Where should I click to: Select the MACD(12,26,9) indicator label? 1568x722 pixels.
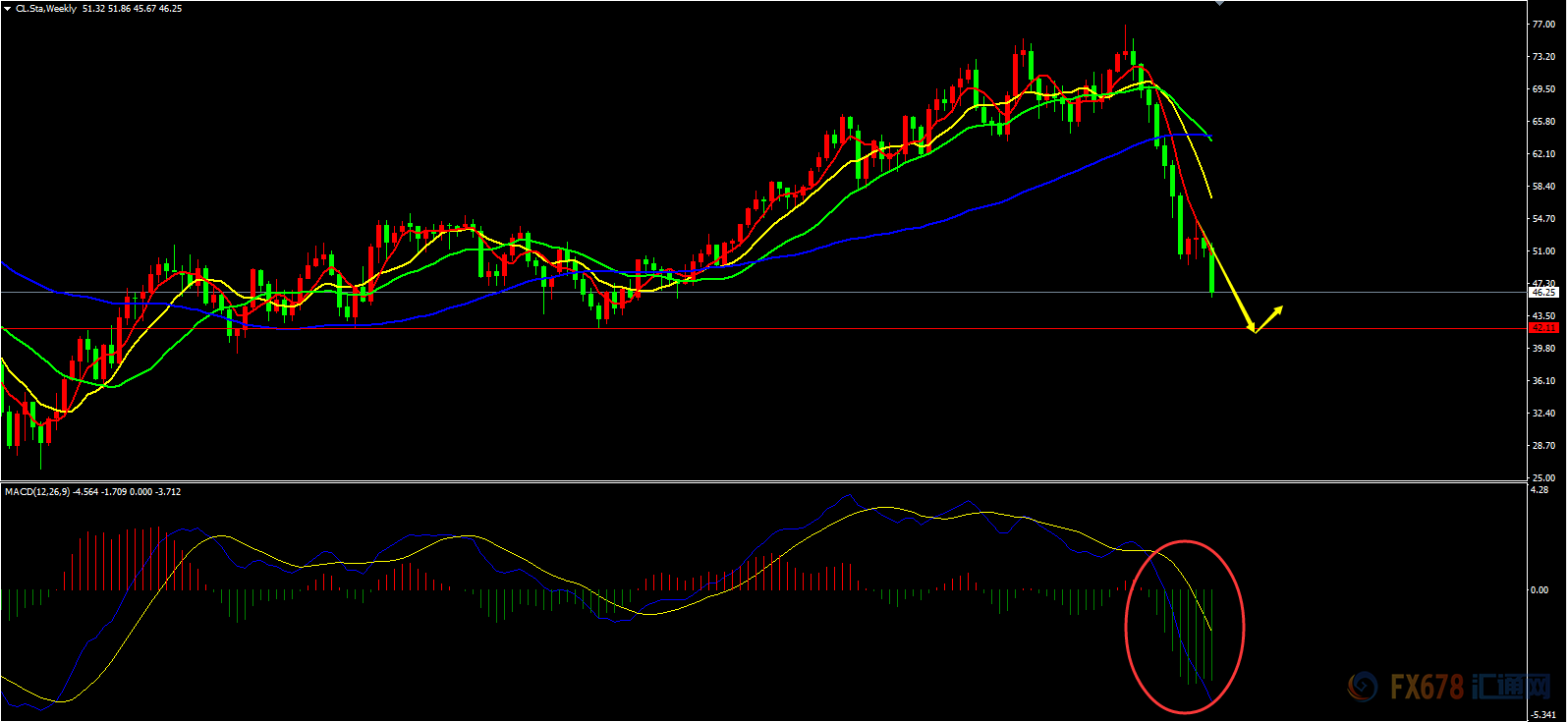coord(37,491)
